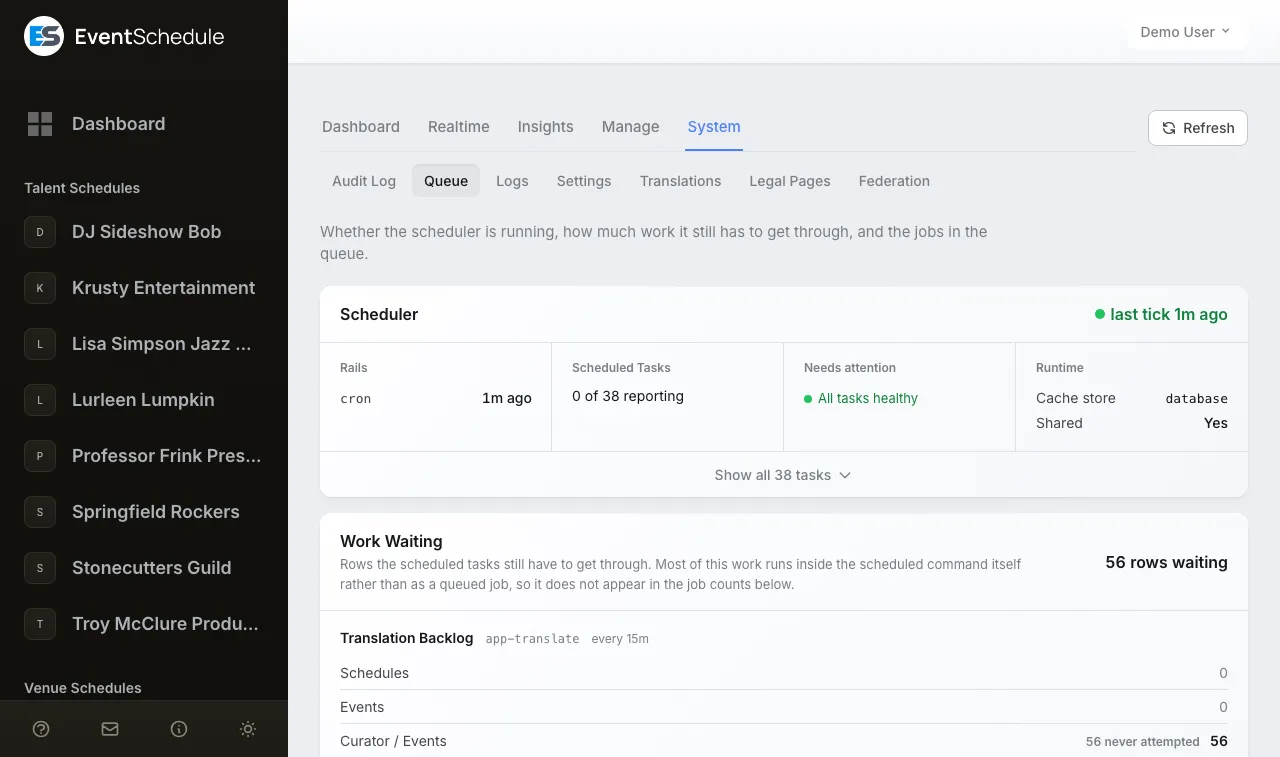Switch to the Manage tab

[x=631, y=127]
